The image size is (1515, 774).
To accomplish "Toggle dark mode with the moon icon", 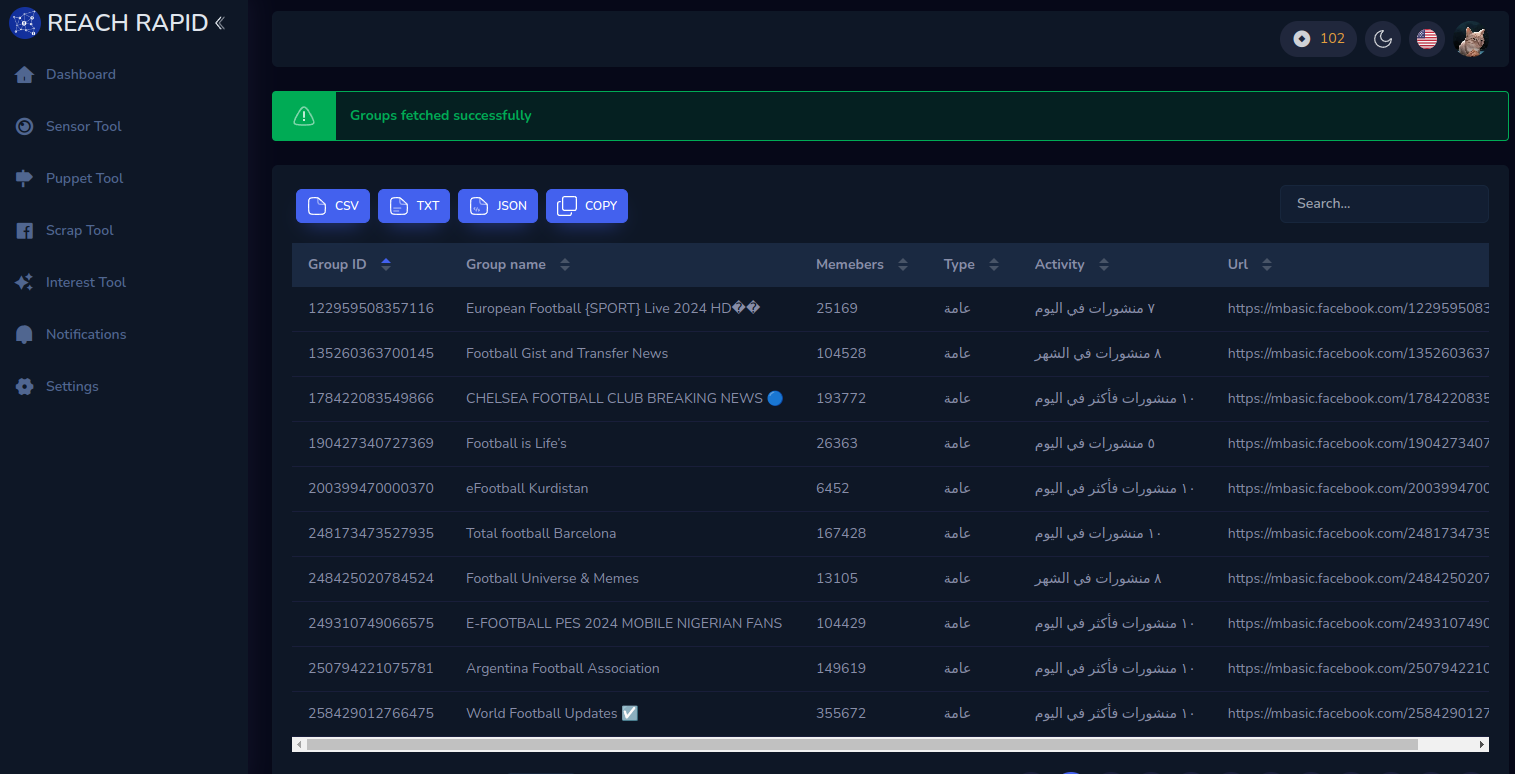I will [1383, 39].
